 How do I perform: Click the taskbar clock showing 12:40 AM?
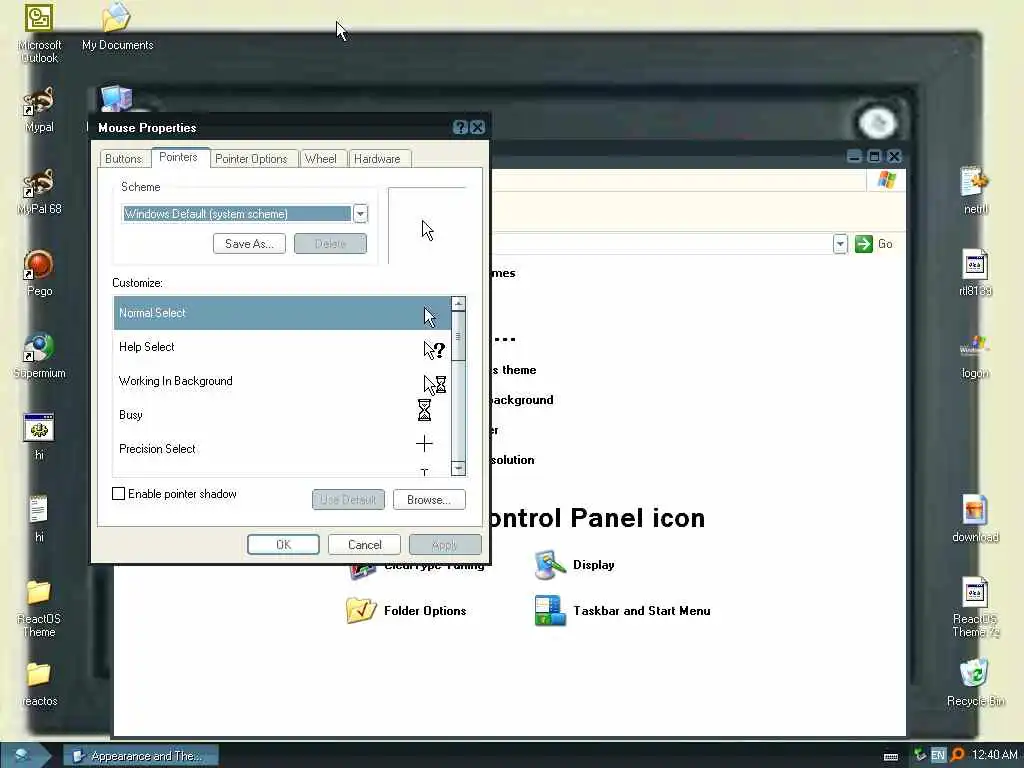[x=994, y=755]
